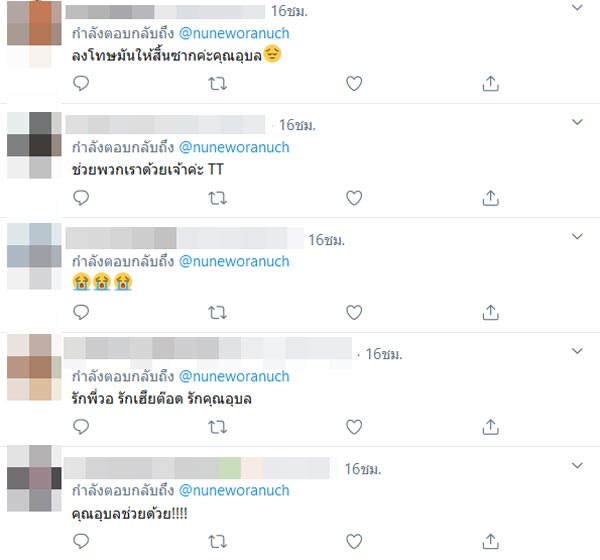Open @nuneworanuch mention in first tweet
Viewport: 600px width, 560px height.
click(234, 34)
